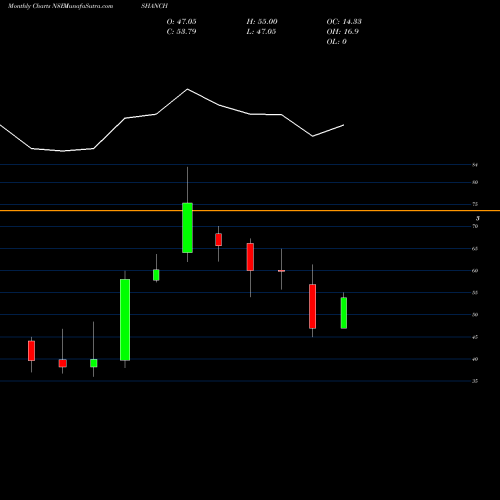Image resolution: width=500 pixels, height=500 pixels.
Task: Click the 'OL: 0' value
Action: 337,42
